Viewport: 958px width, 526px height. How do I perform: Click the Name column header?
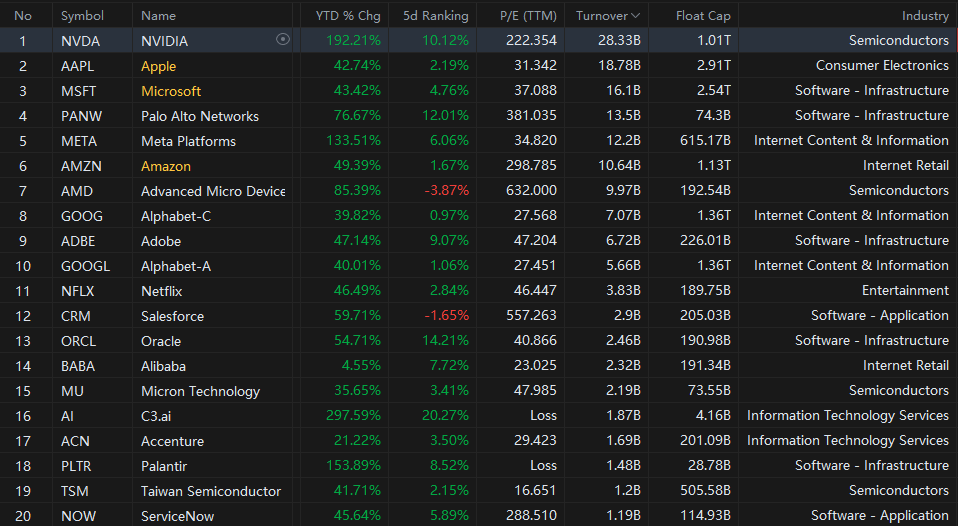point(158,16)
